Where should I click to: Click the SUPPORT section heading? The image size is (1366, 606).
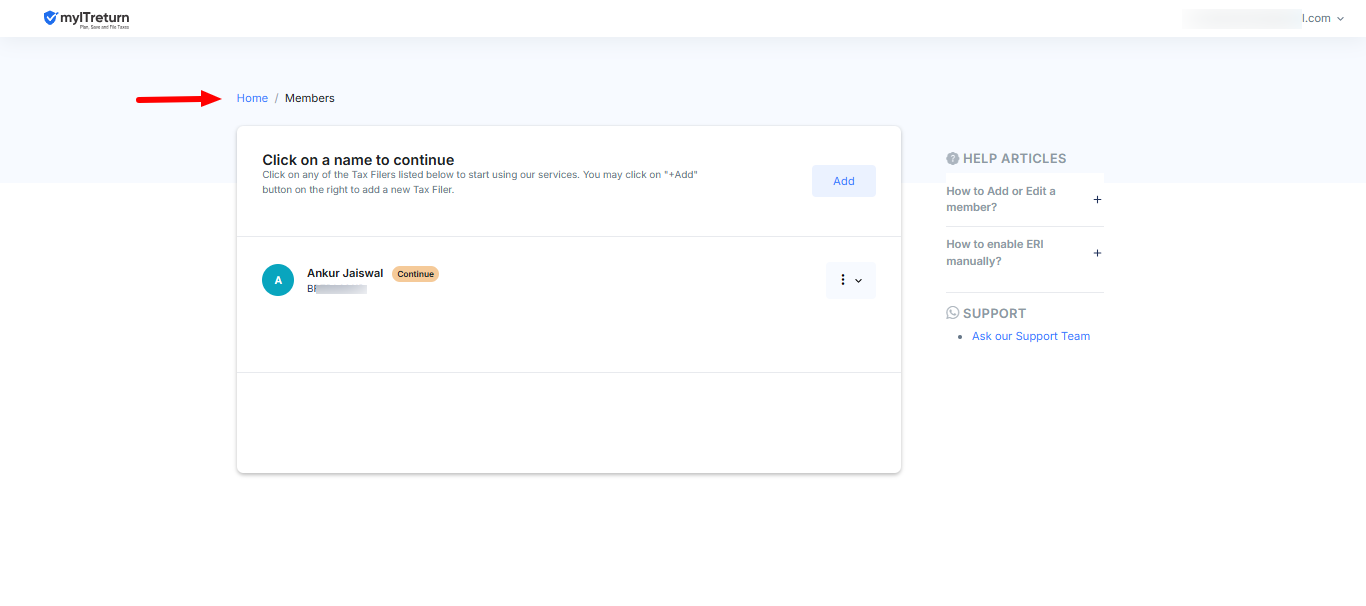994,313
